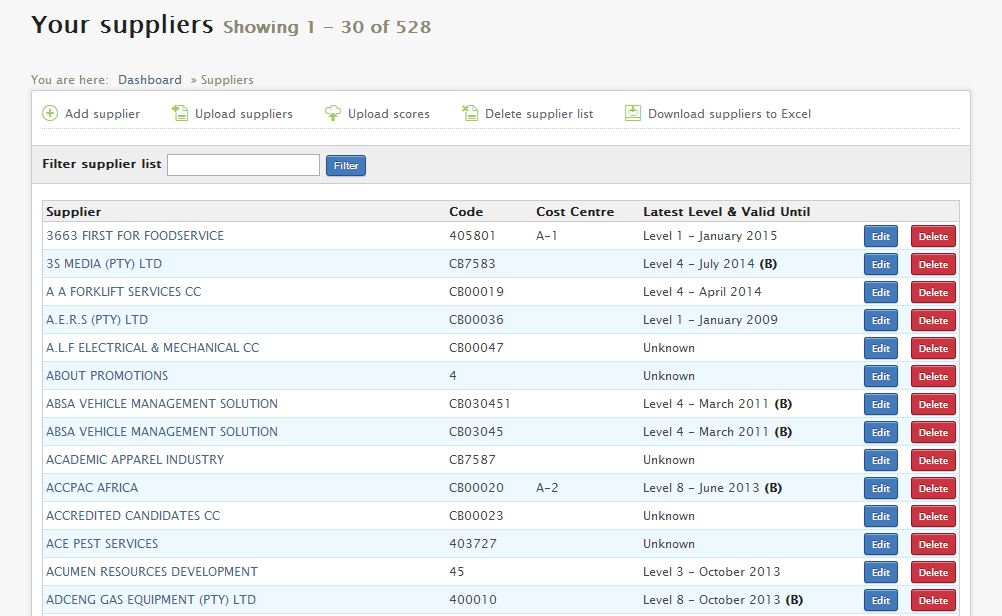Click the Cost Centre column header
Screen dimensions: 1002x616
pos(575,212)
